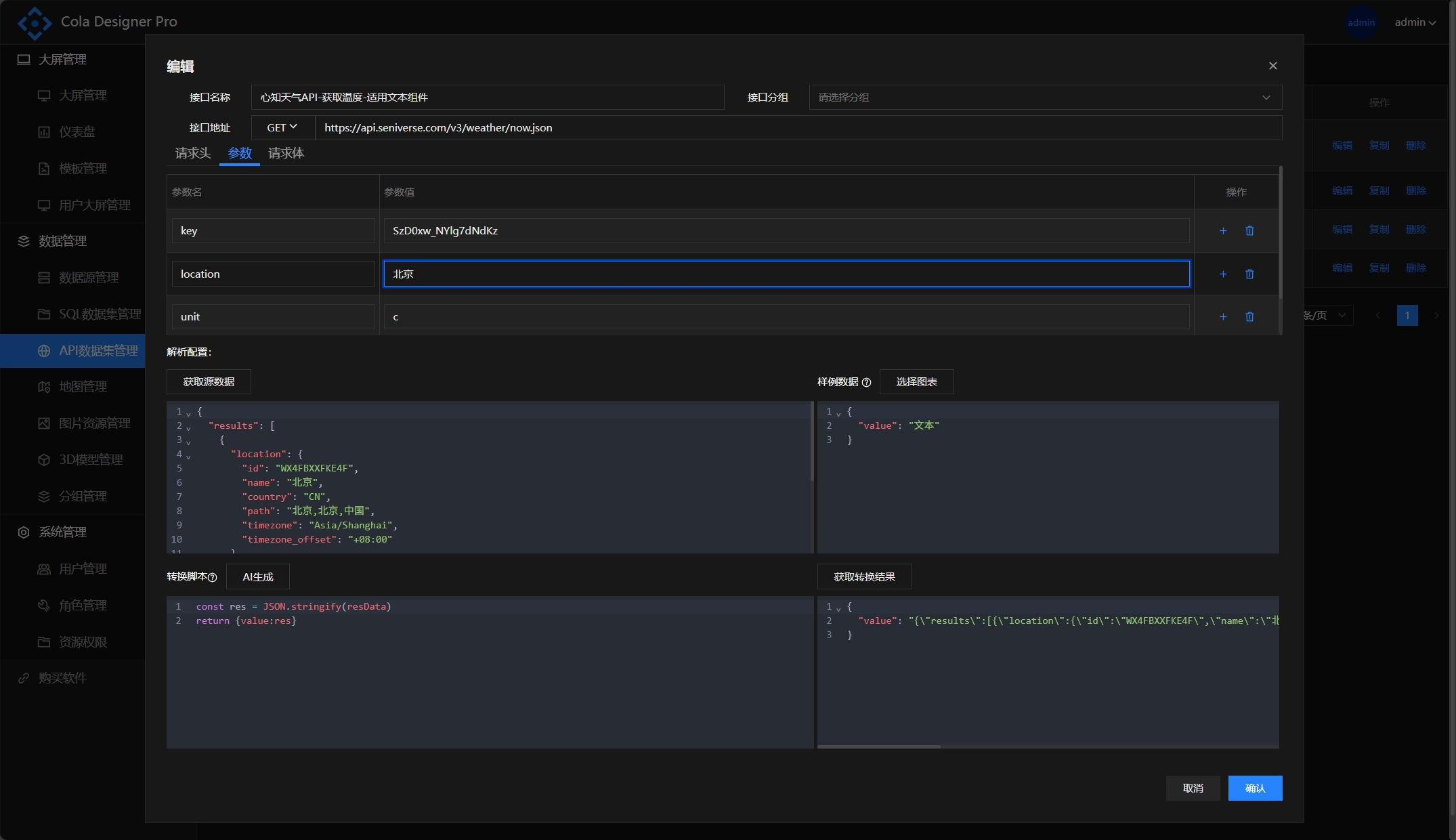Click the horizontal scrollbar under conversion result
The image size is (1456, 840).
[x=879, y=747]
